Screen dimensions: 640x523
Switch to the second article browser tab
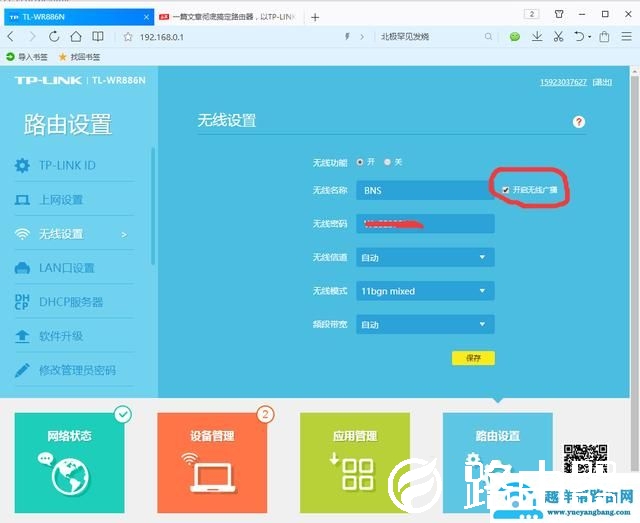[229, 17]
